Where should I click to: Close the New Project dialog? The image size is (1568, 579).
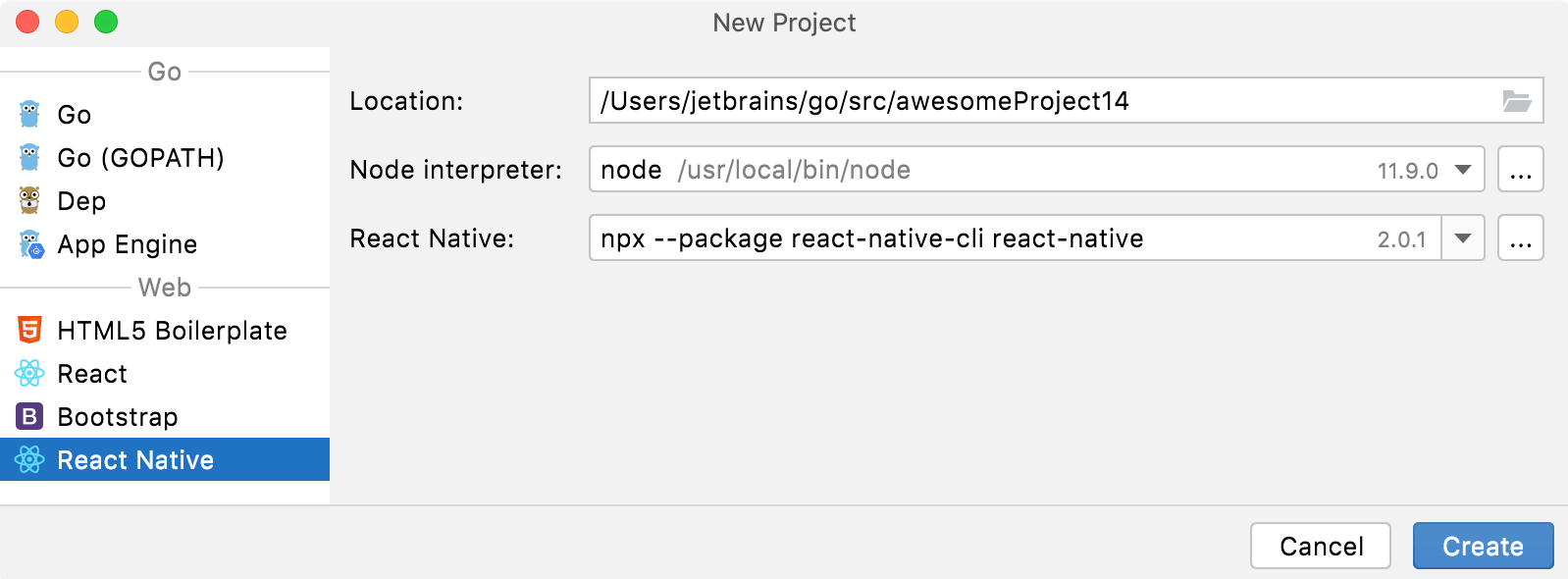click(x=27, y=22)
